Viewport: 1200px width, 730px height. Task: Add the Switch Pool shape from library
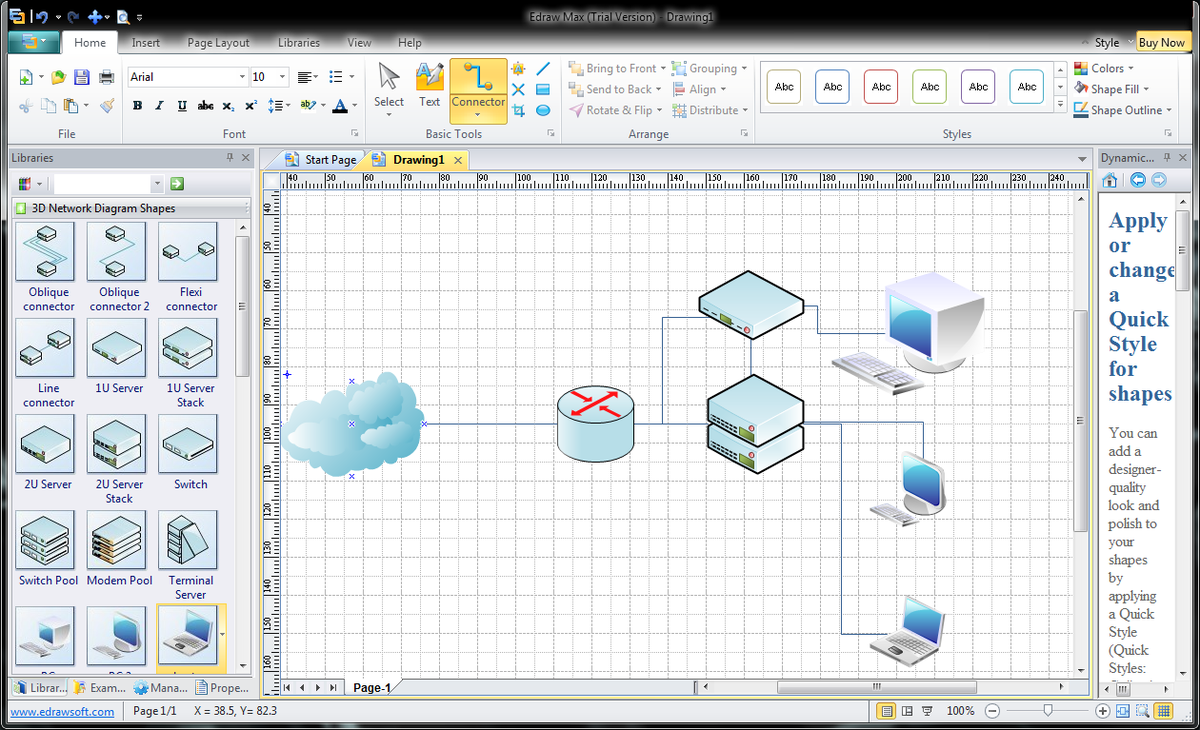pos(48,549)
